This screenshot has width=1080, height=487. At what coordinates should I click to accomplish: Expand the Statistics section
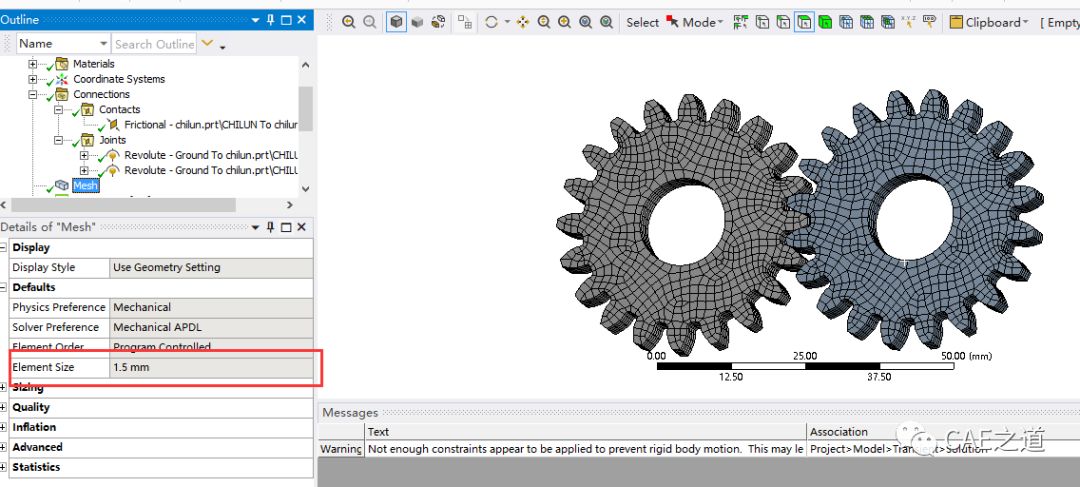coord(3,467)
